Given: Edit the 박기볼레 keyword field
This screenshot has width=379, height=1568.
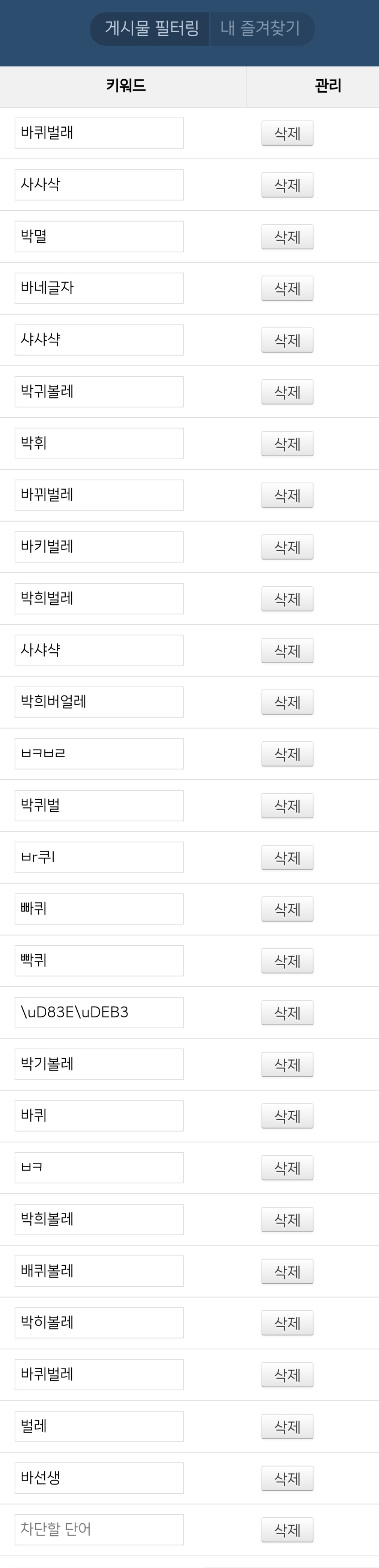Looking at the screenshot, I should coord(99,1064).
